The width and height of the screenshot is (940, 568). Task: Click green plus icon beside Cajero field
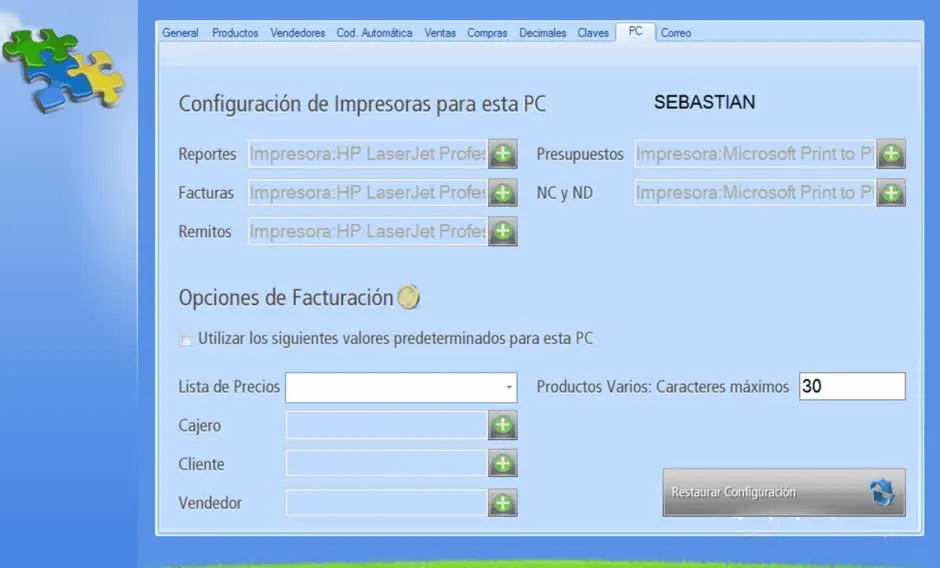(x=503, y=425)
